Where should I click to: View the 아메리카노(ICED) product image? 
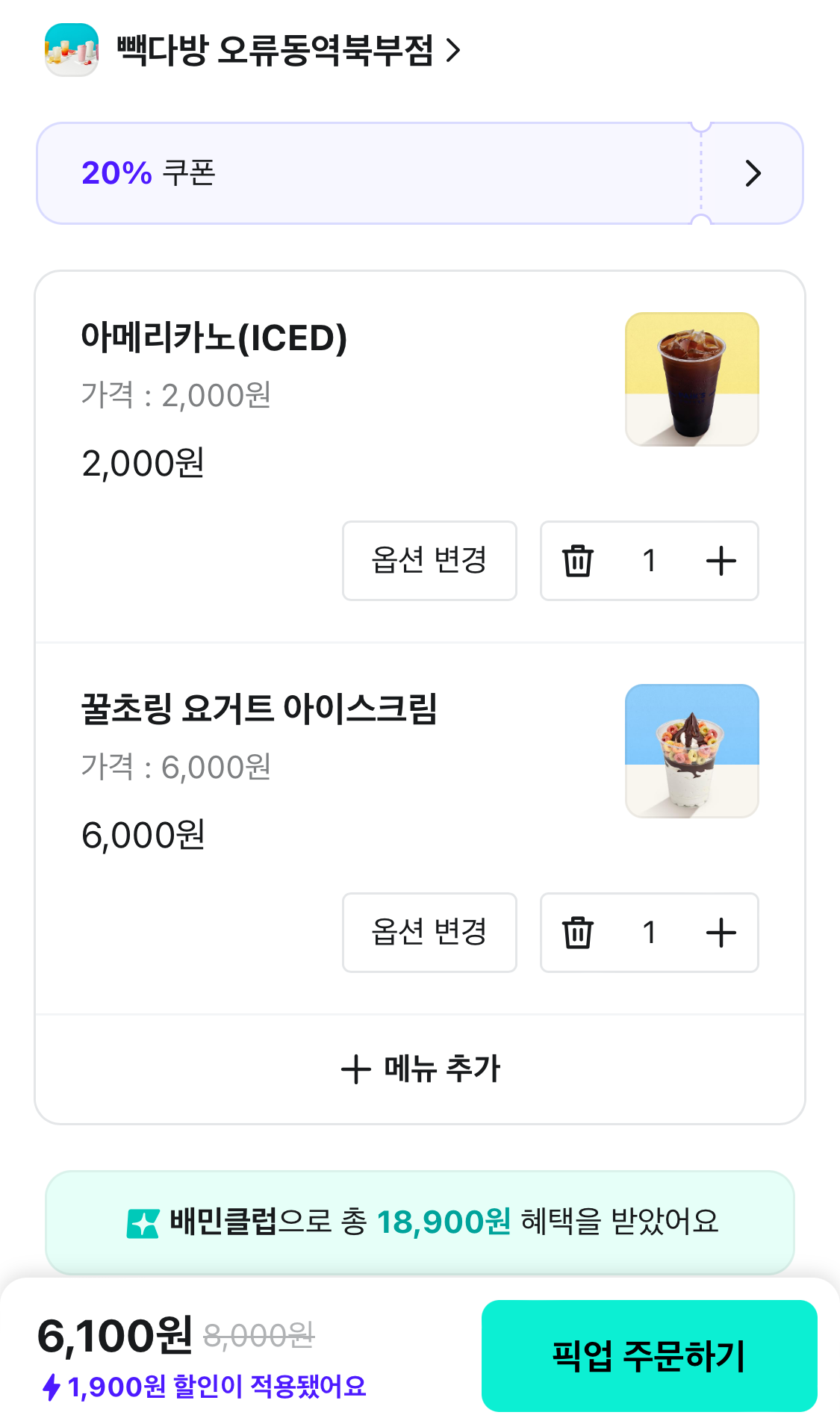(x=691, y=379)
